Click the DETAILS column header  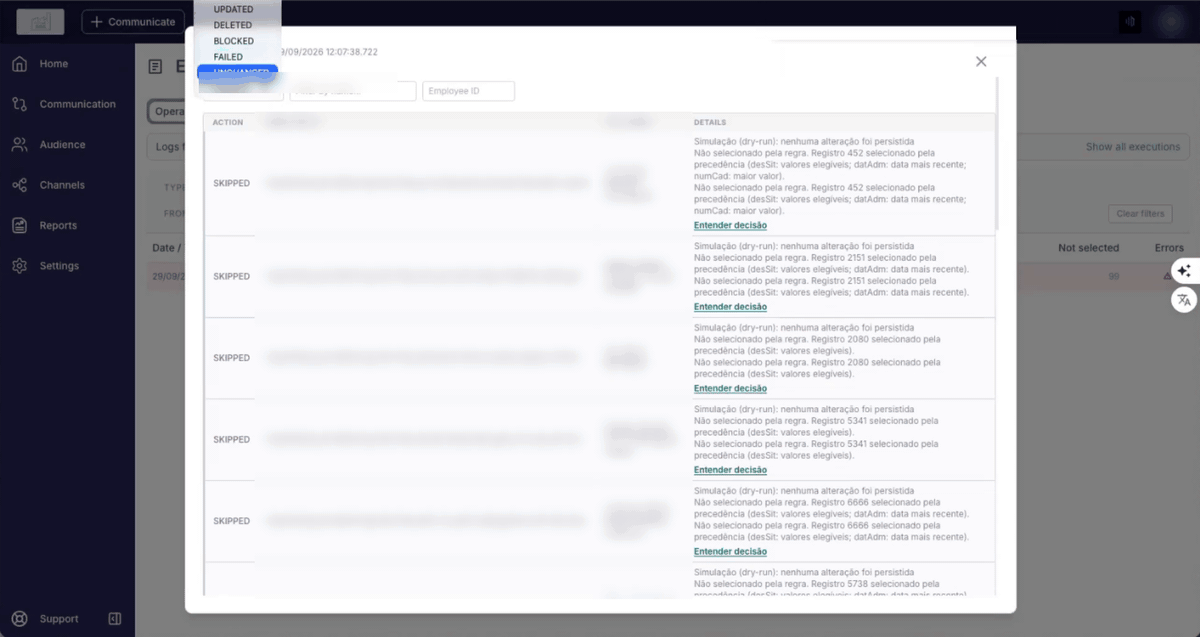coord(710,122)
